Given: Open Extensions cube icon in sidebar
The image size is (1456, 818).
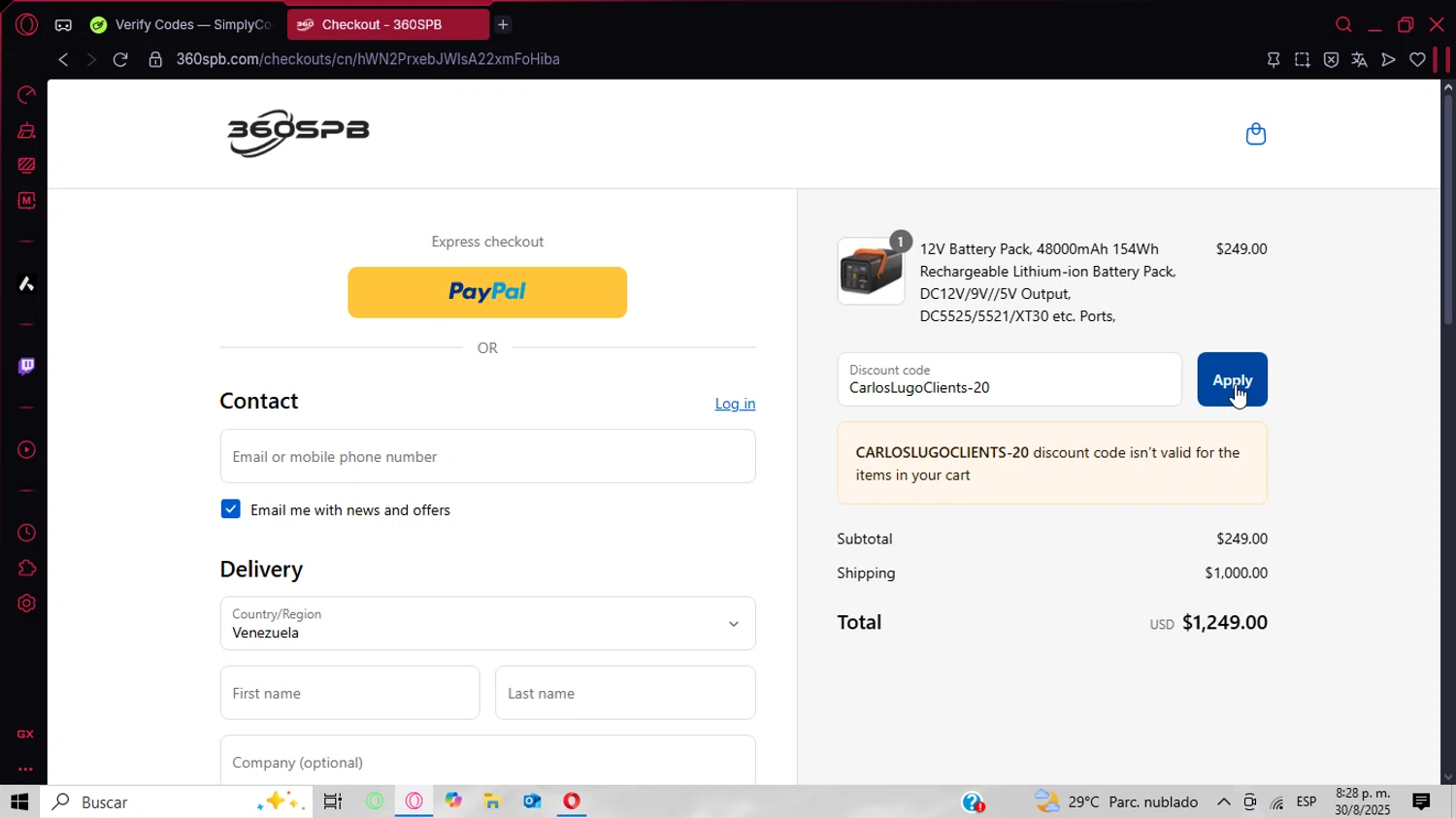Looking at the screenshot, I should (x=26, y=568).
